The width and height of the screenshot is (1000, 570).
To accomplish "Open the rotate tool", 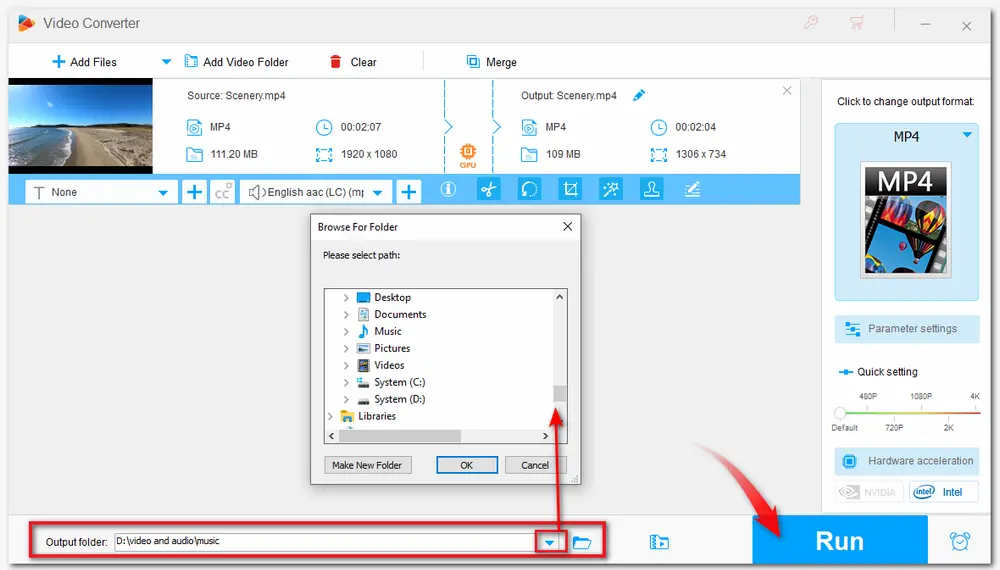I will click(x=529, y=189).
